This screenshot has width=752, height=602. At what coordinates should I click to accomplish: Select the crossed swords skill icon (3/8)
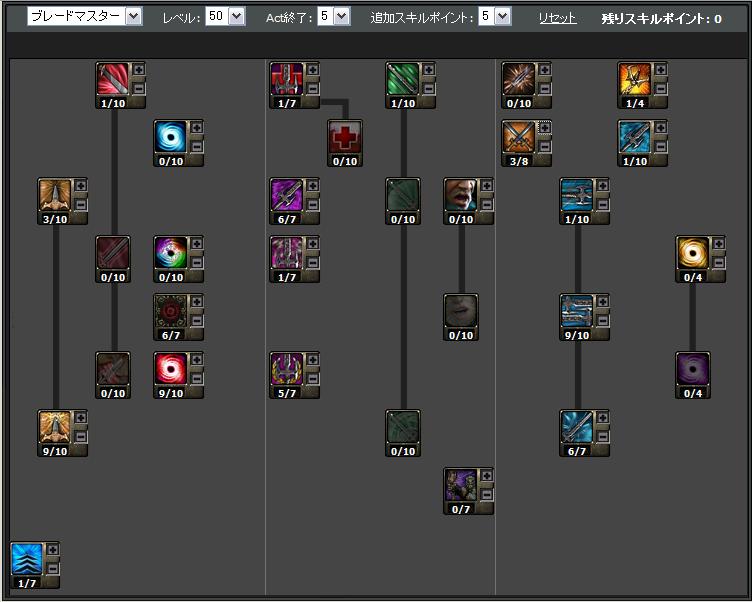(x=519, y=137)
